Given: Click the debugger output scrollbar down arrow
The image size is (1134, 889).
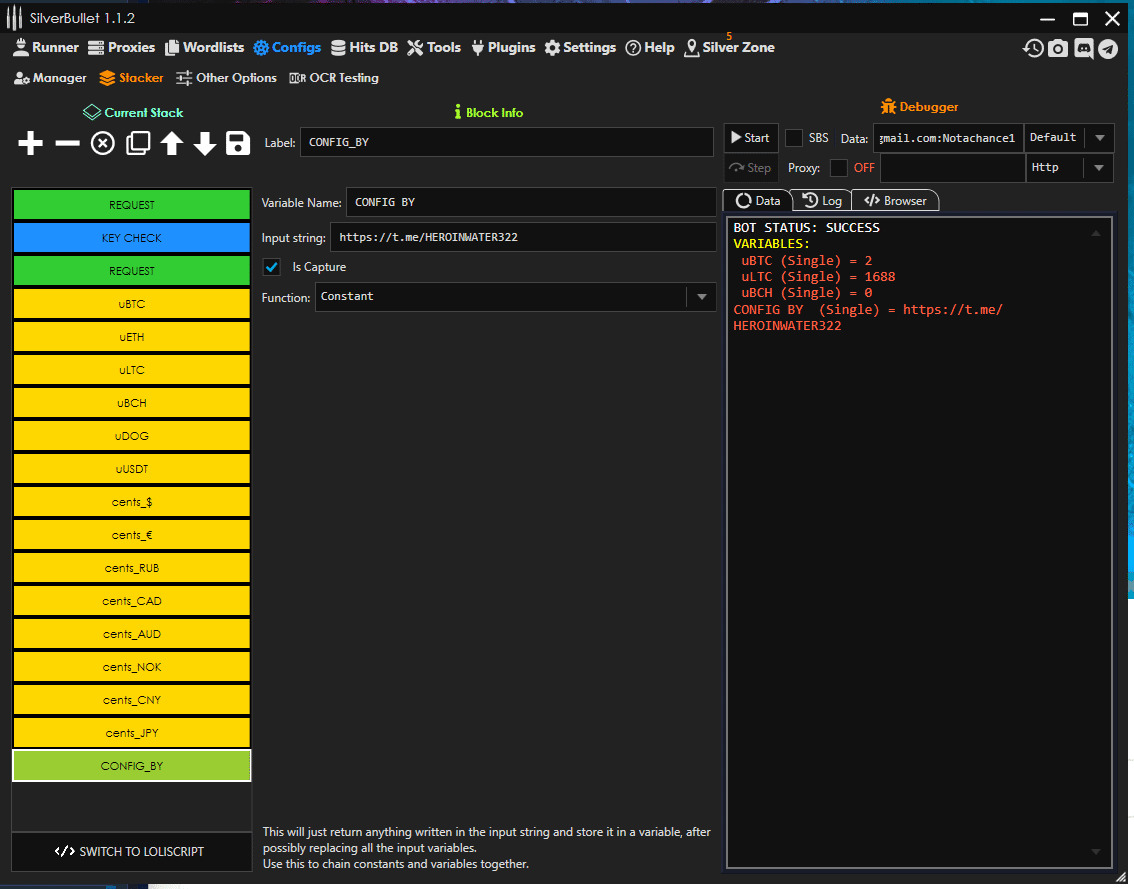Looking at the screenshot, I should coord(1096,851).
